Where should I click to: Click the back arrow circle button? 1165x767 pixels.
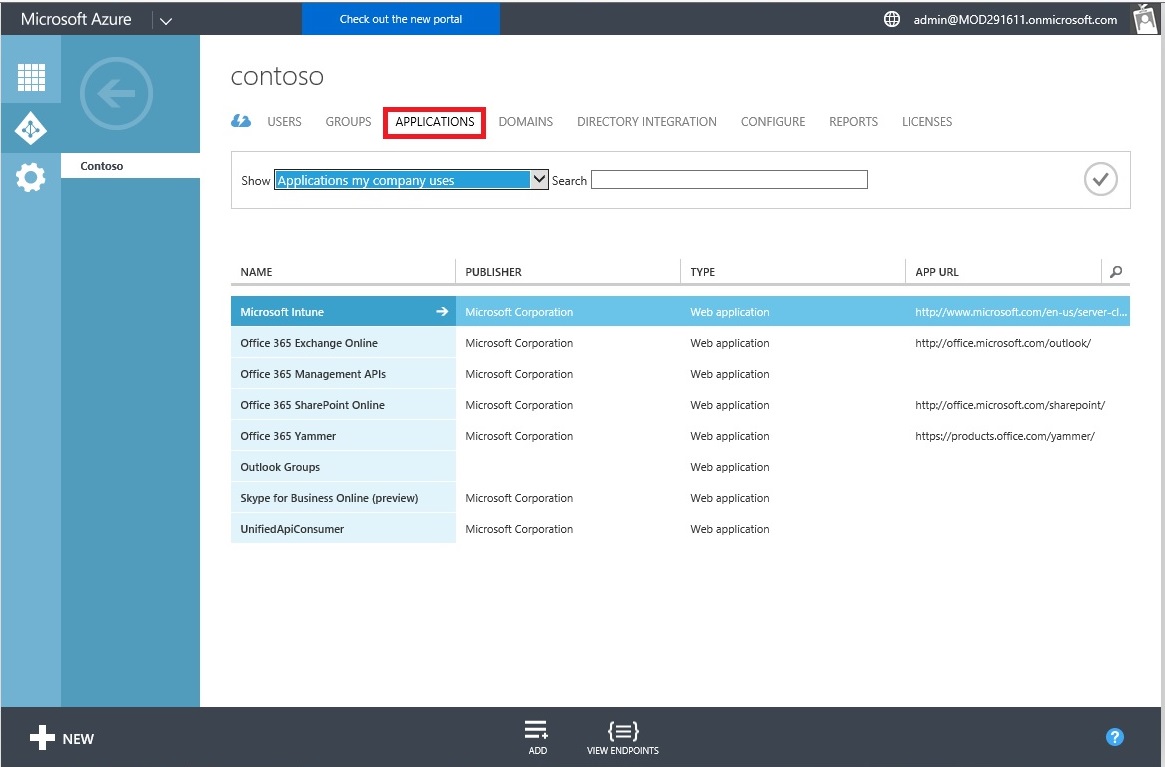(x=116, y=94)
